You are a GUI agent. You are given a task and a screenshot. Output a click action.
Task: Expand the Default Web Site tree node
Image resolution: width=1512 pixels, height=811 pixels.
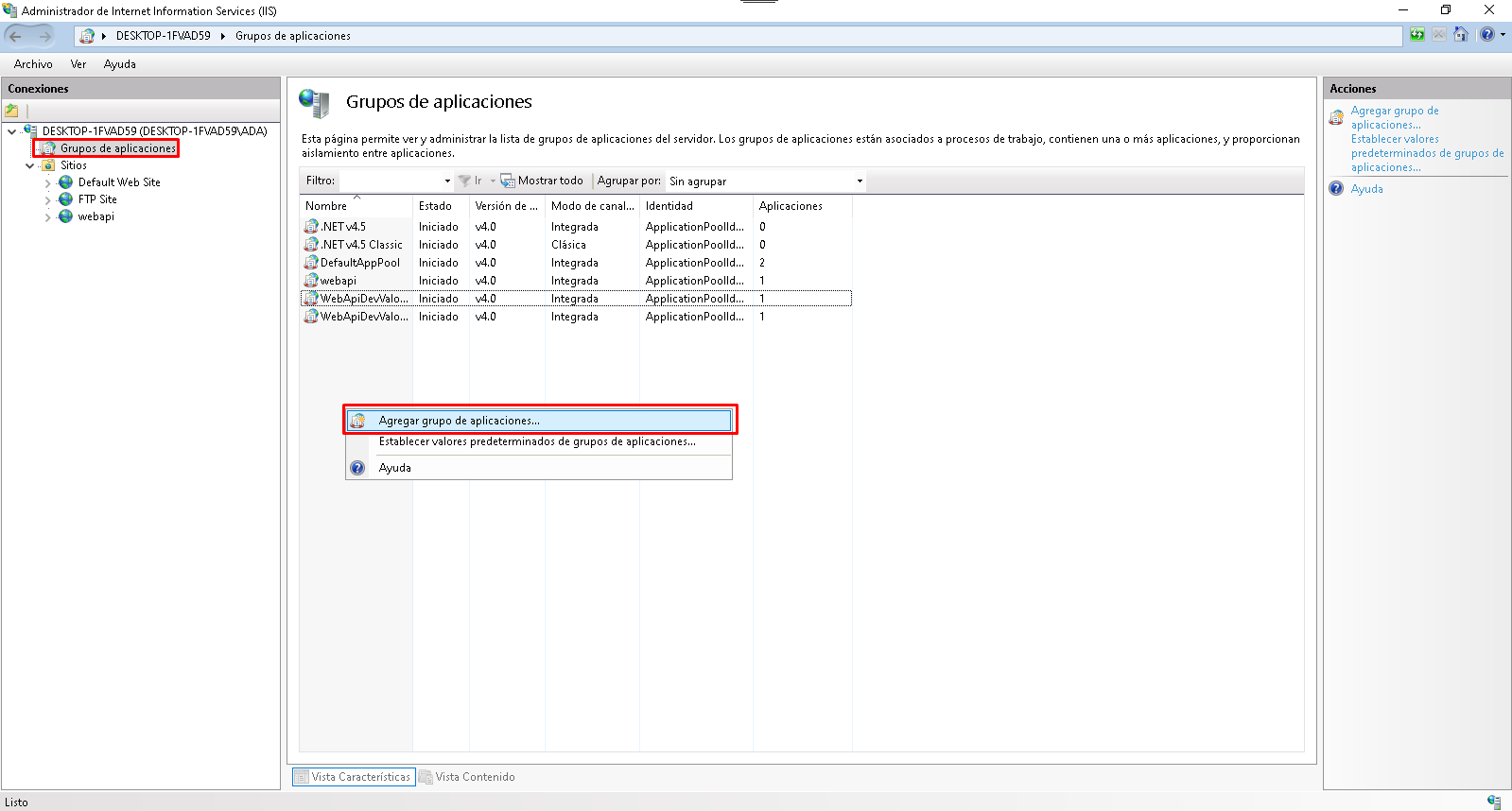(x=48, y=183)
